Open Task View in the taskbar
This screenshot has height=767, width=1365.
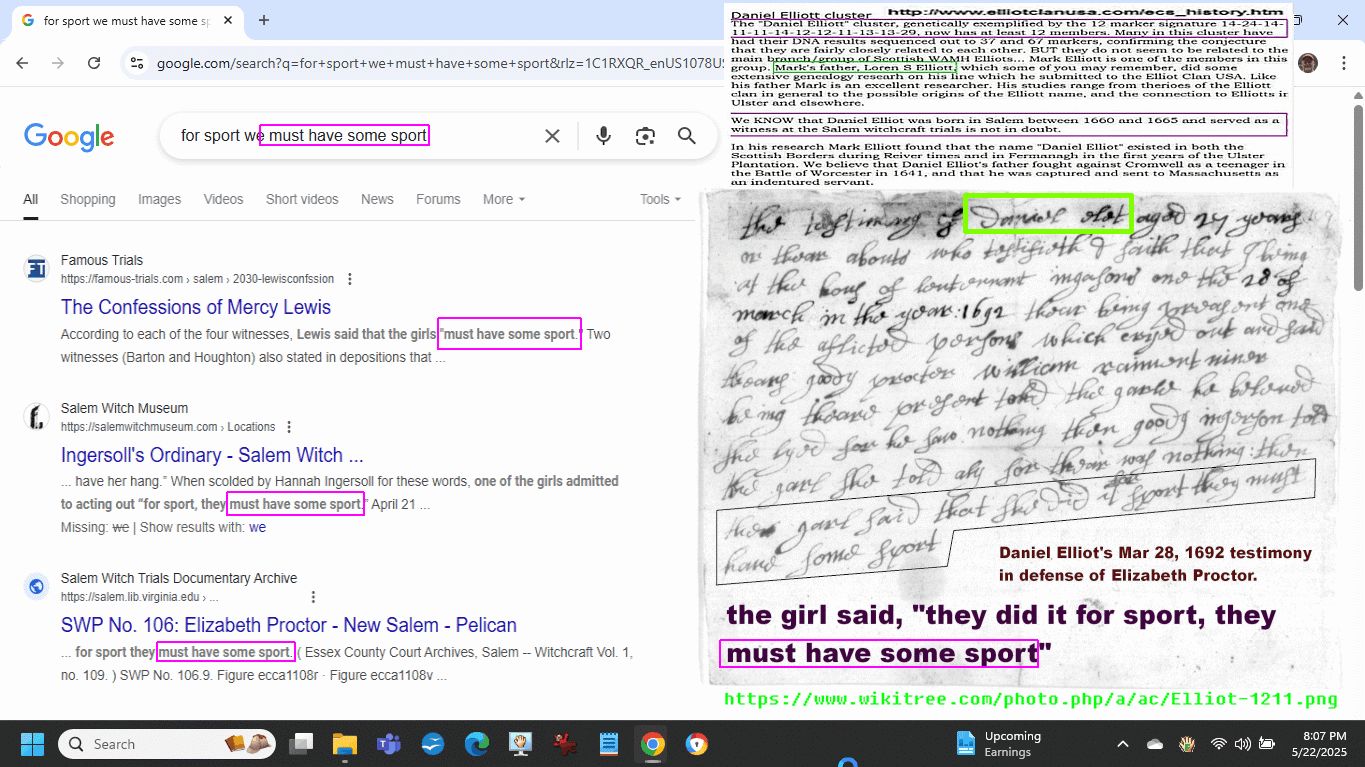tap(300, 744)
